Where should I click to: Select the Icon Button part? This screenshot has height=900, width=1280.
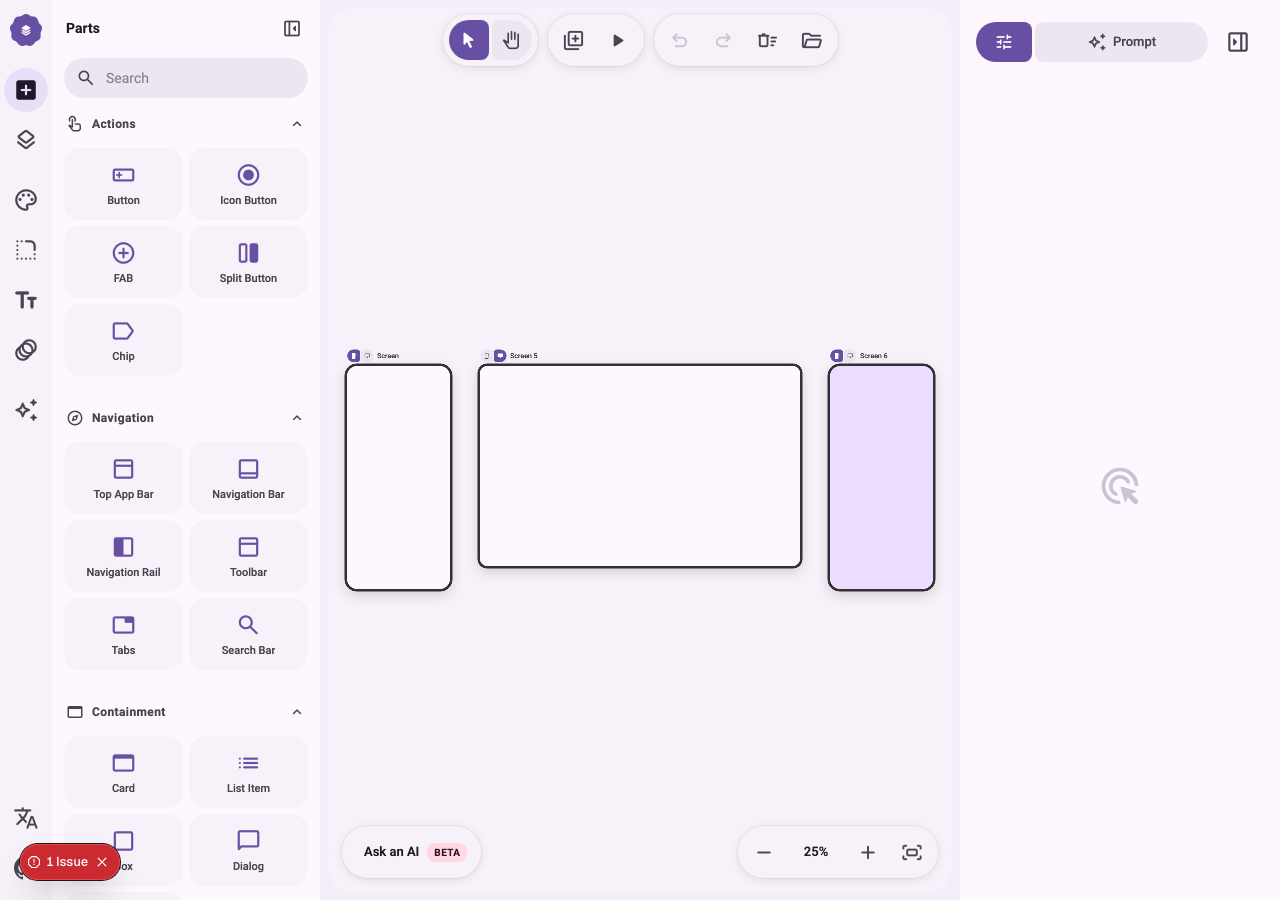pyautogui.click(x=248, y=184)
